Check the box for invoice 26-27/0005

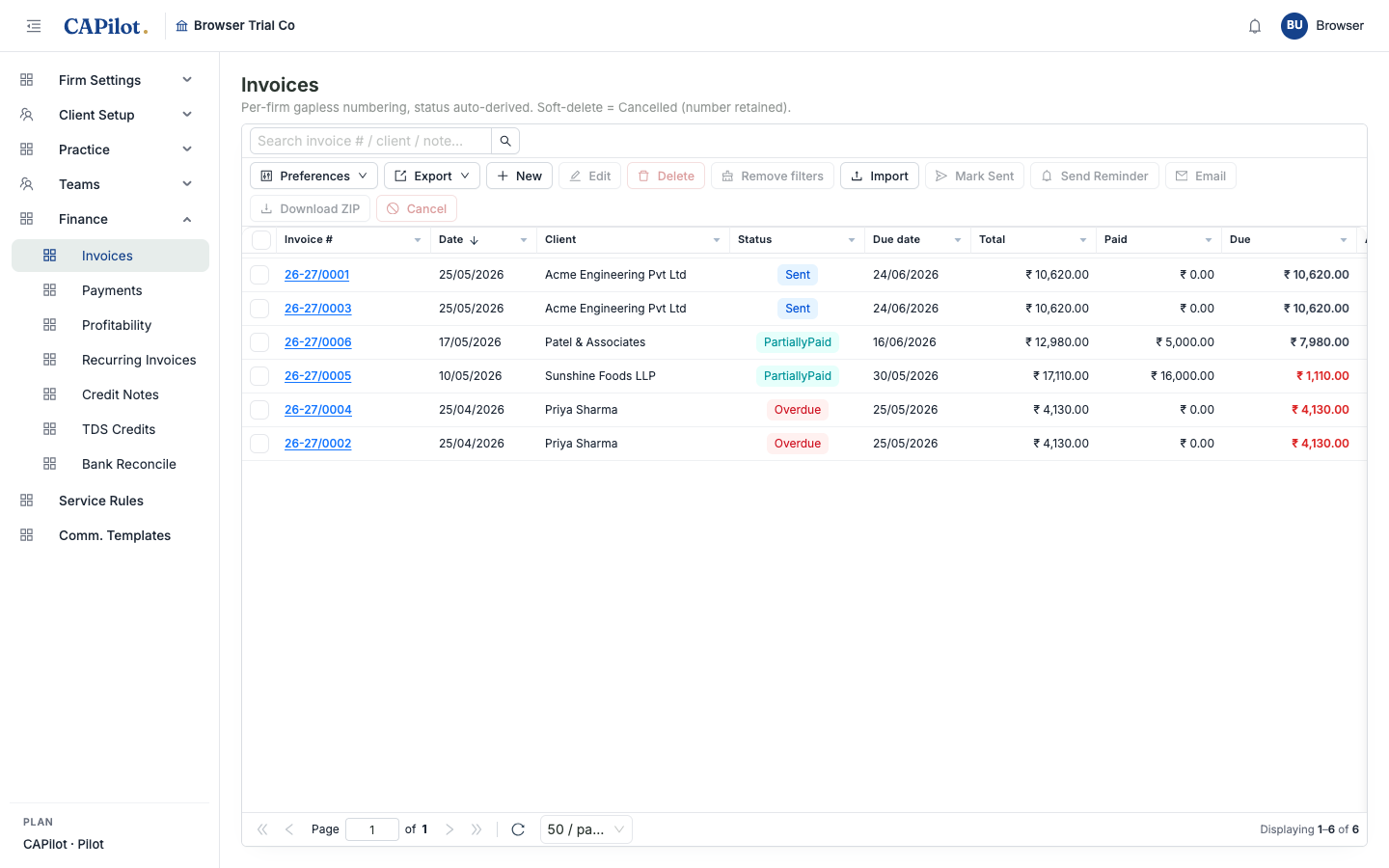click(259, 376)
